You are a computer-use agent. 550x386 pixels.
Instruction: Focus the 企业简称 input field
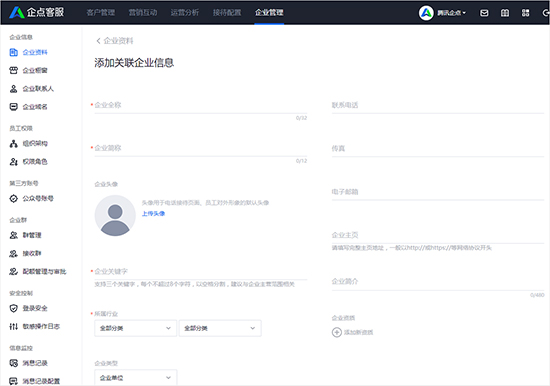pos(201,148)
